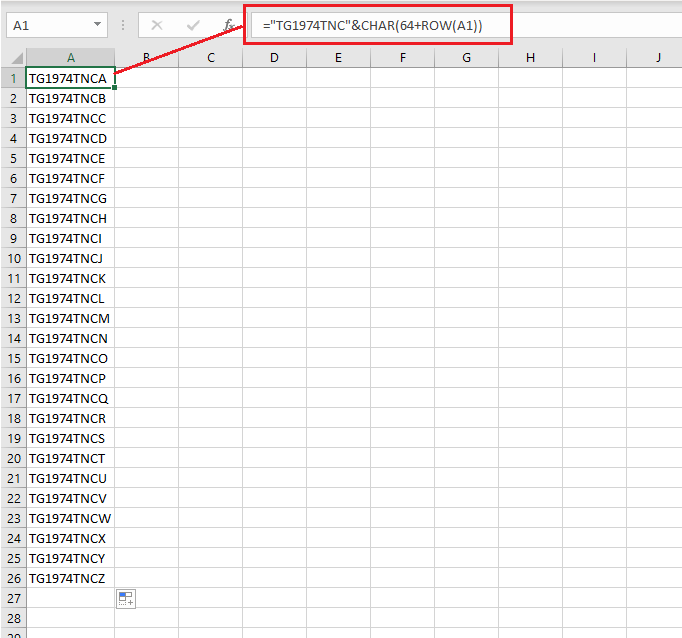This screenshot has height=638, width=682.
Task: Select cell containing TG1974TNCV
Action: (x=70, y=498)
